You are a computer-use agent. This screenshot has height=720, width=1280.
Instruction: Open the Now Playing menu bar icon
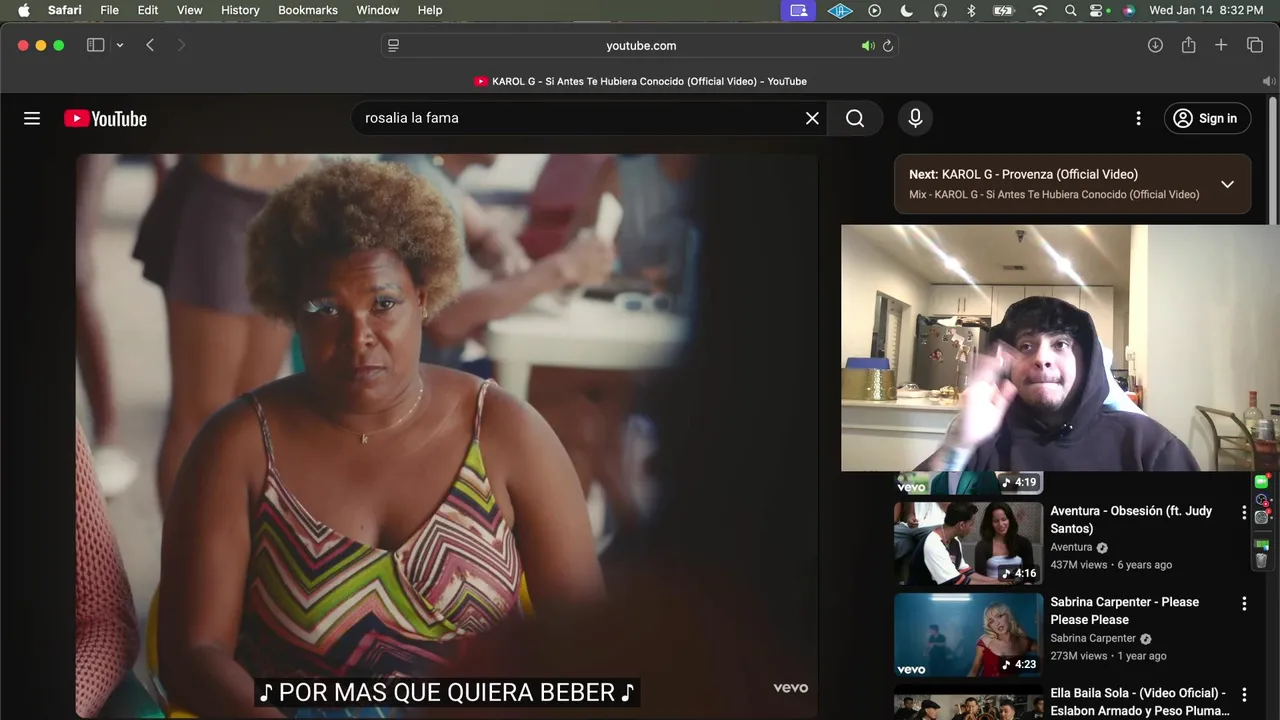click(x=875, y=10)
